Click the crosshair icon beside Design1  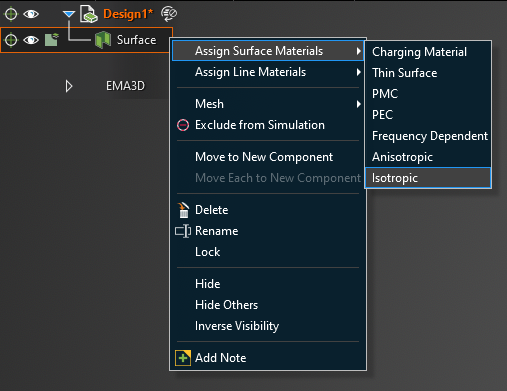pos(11,14)
